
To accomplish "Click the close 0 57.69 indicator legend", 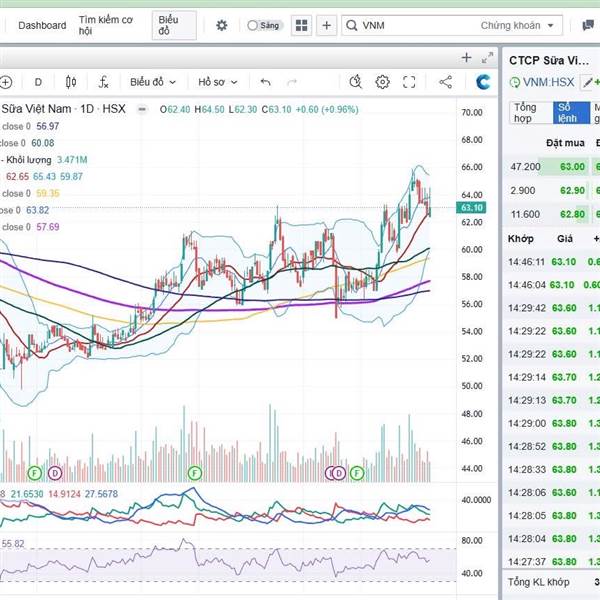I will pyautogui.click(x=30, y=227).
